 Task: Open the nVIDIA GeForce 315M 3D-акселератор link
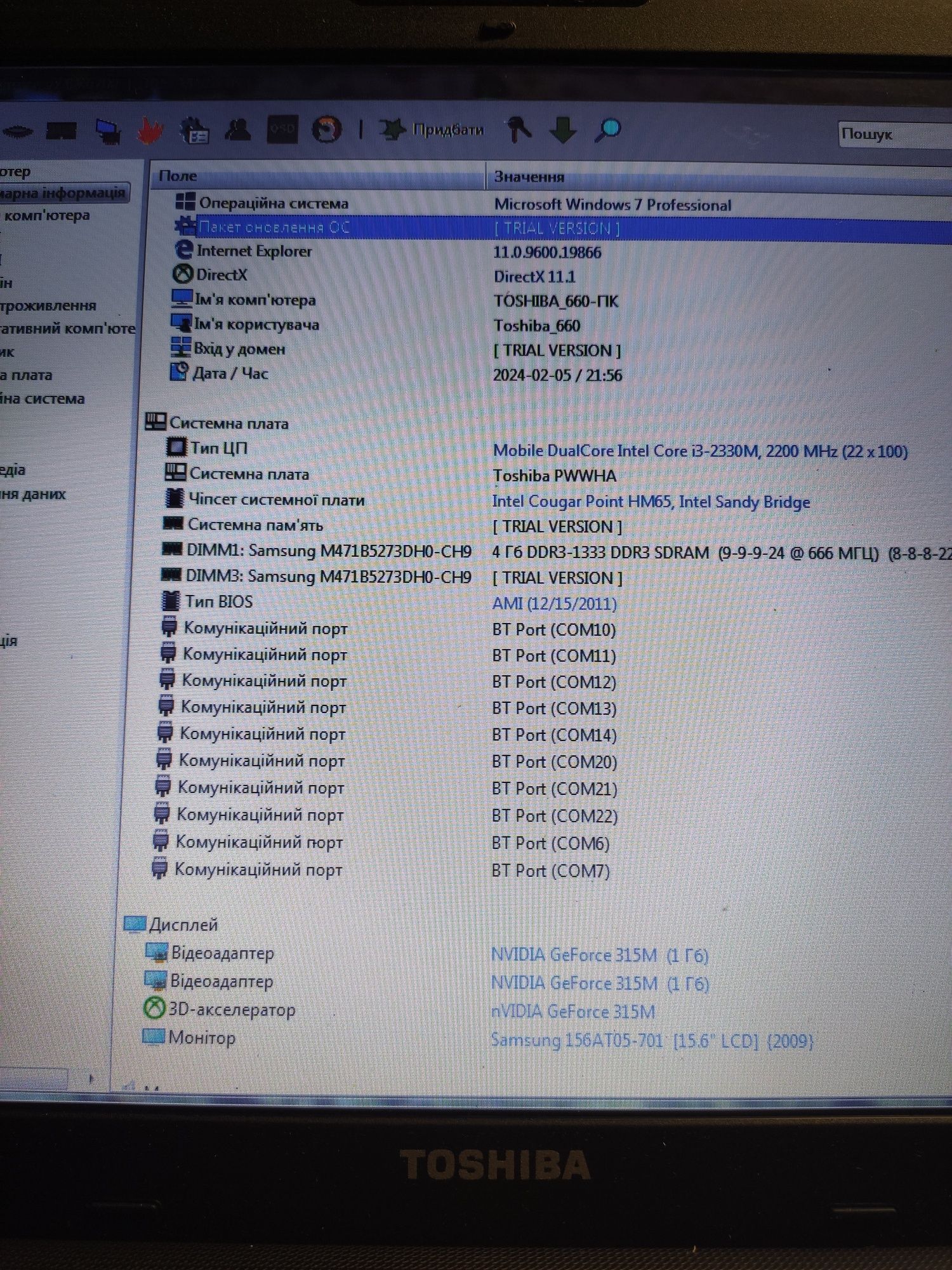pyautogui.click(x=573, y=1012)
